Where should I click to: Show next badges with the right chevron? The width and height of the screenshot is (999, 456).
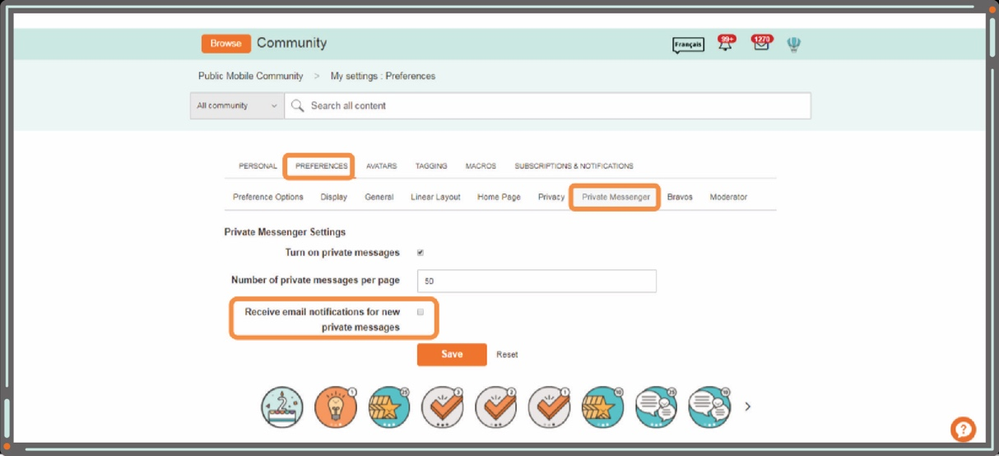pyautogui.click(x=747, y=406)
